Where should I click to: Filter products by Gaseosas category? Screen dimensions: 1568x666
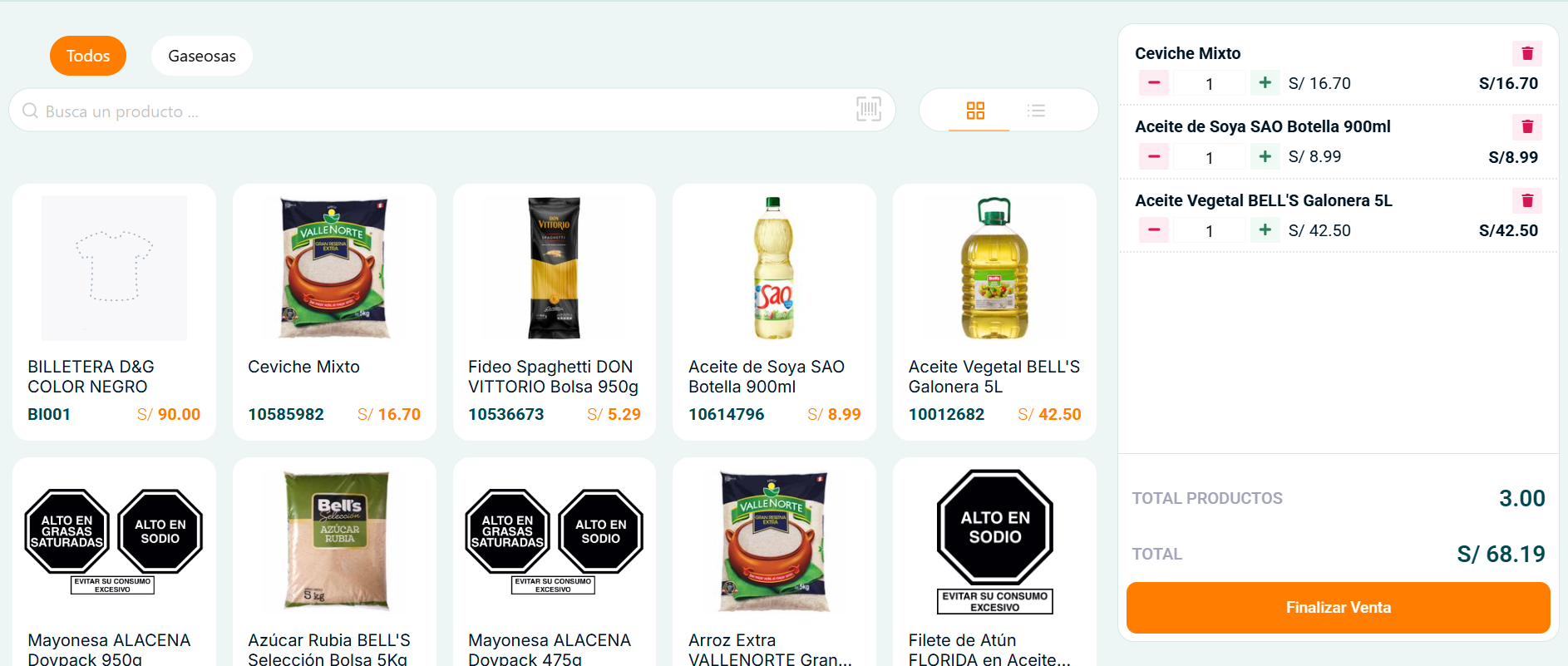(202, 56)
